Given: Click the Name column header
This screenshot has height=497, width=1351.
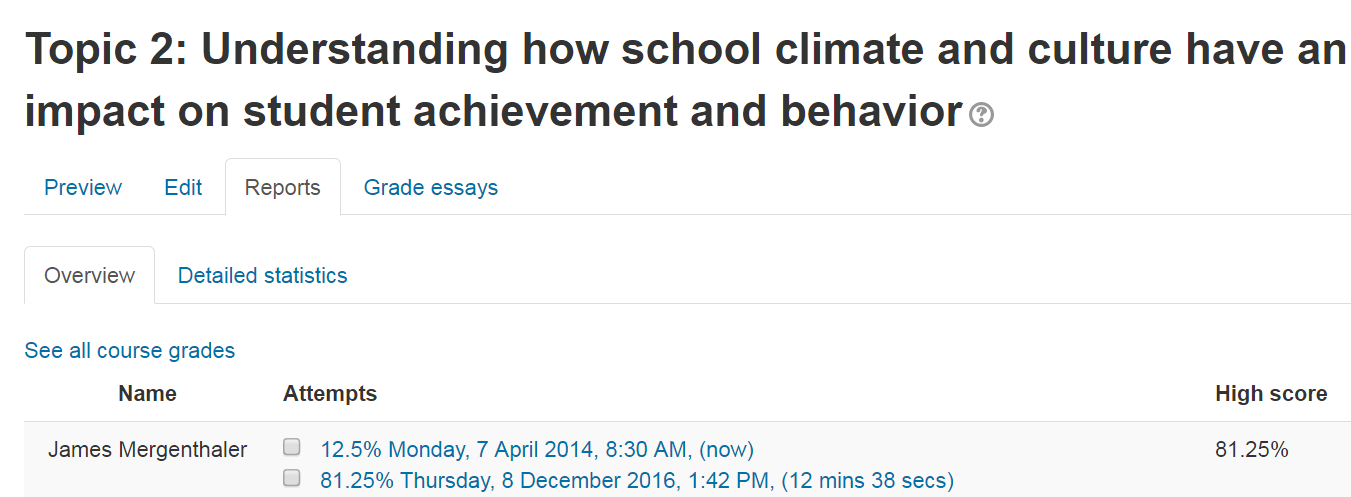Looking at the screenshot, I should click(147, 394).
